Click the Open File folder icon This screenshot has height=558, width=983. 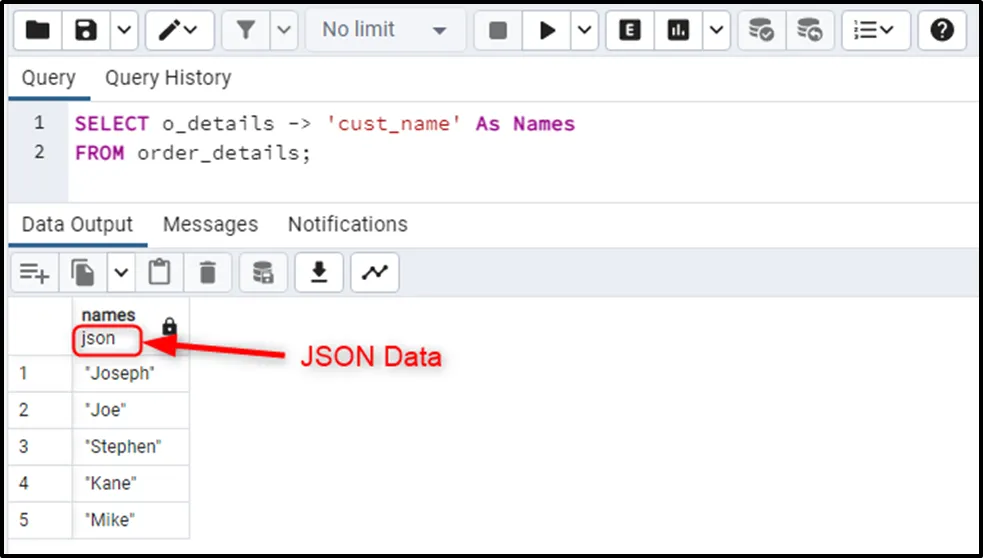coord(37,30)
